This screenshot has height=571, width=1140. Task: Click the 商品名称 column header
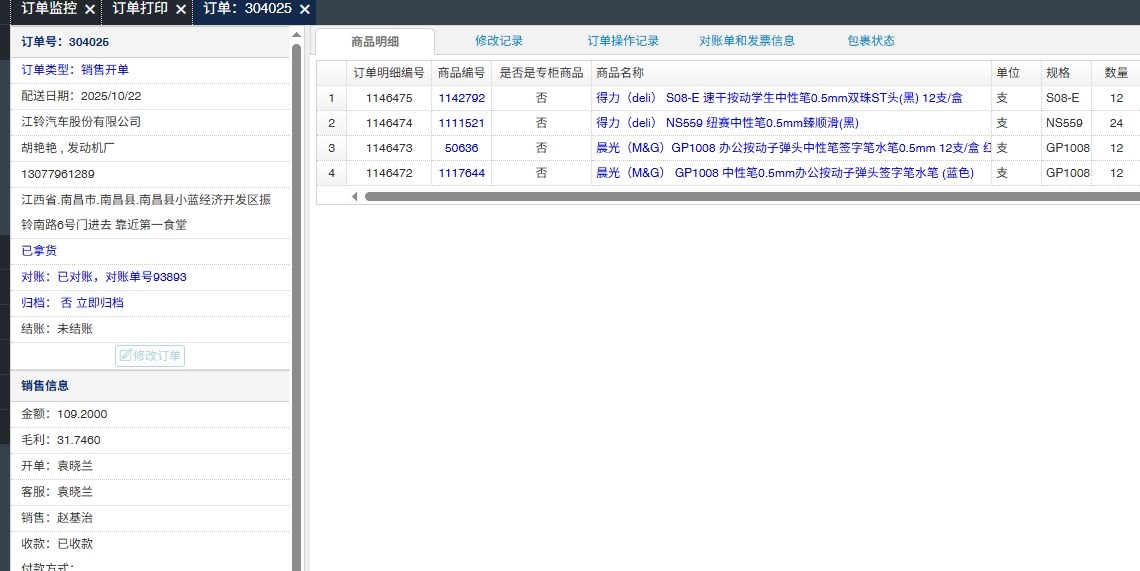pyautogui.click(x=620, y=73)
